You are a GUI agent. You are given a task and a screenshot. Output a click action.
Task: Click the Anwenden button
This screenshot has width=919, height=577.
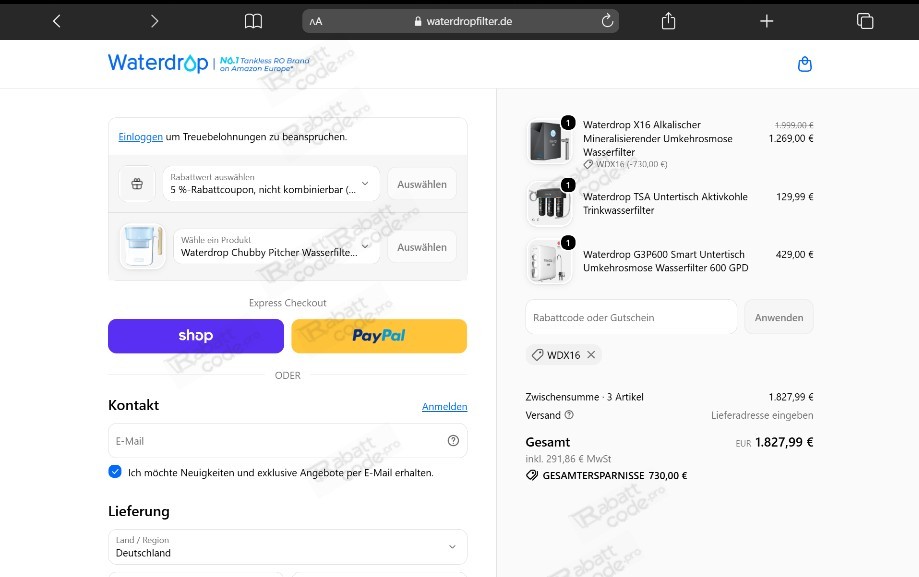[779, 317]
